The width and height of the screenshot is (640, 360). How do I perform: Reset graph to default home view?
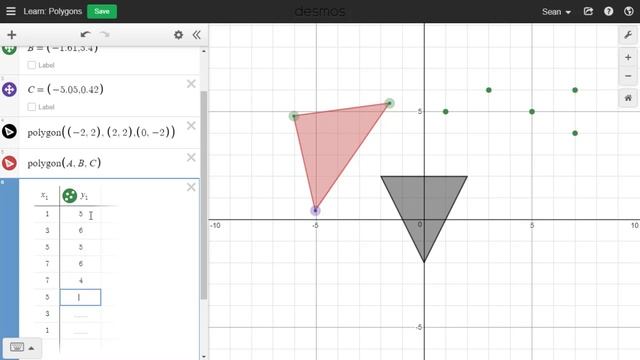click(x=628, y=98)
